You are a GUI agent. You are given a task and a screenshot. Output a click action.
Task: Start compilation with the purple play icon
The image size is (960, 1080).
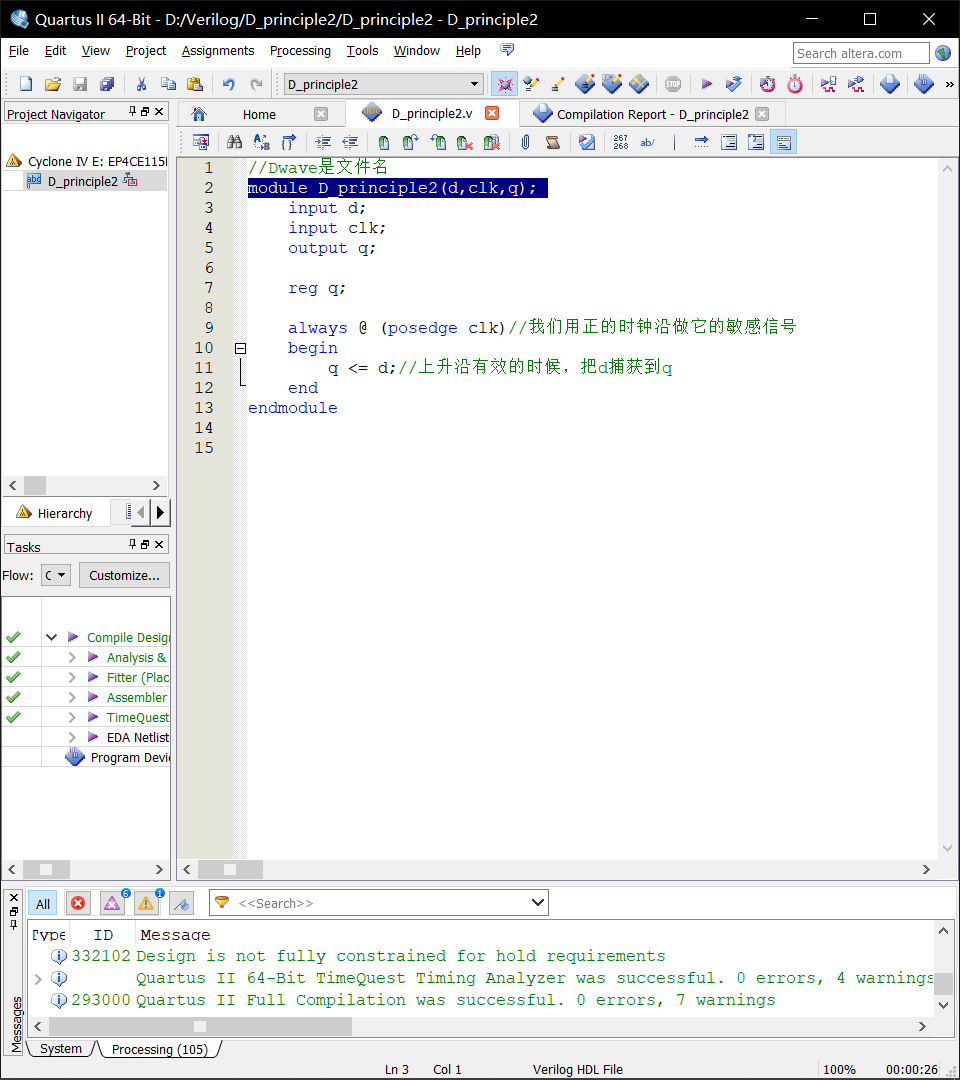point(706,84)
